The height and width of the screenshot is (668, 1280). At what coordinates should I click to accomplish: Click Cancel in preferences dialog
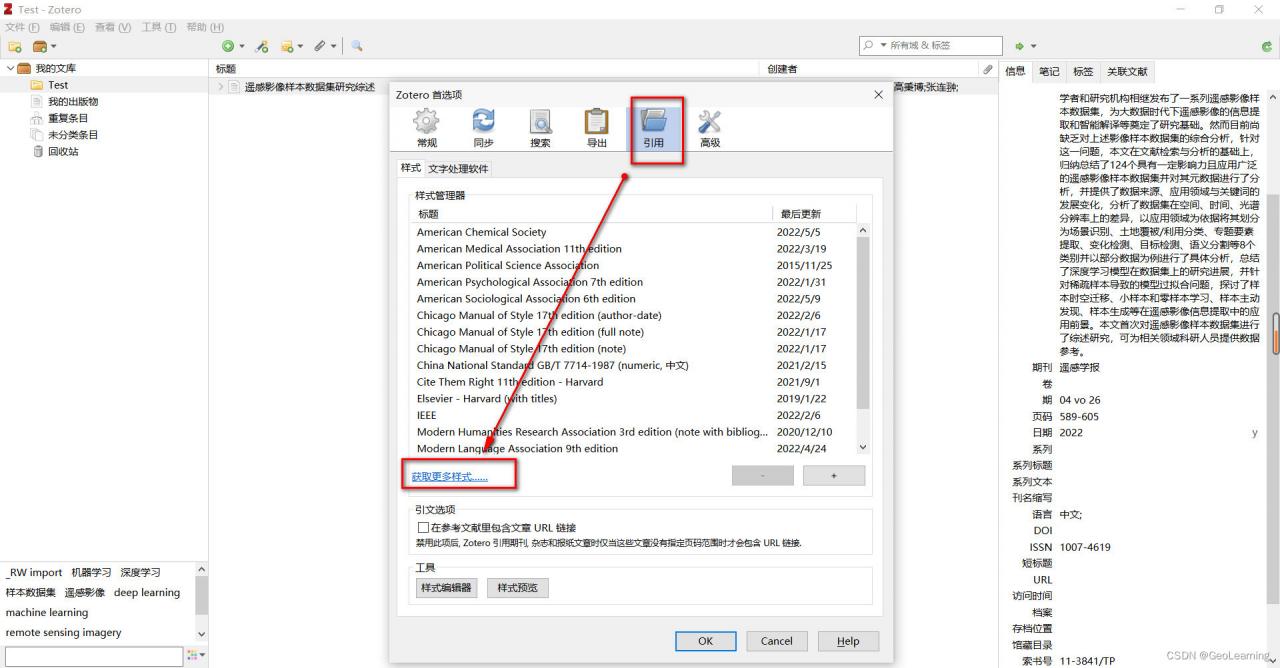pos(776,641)
